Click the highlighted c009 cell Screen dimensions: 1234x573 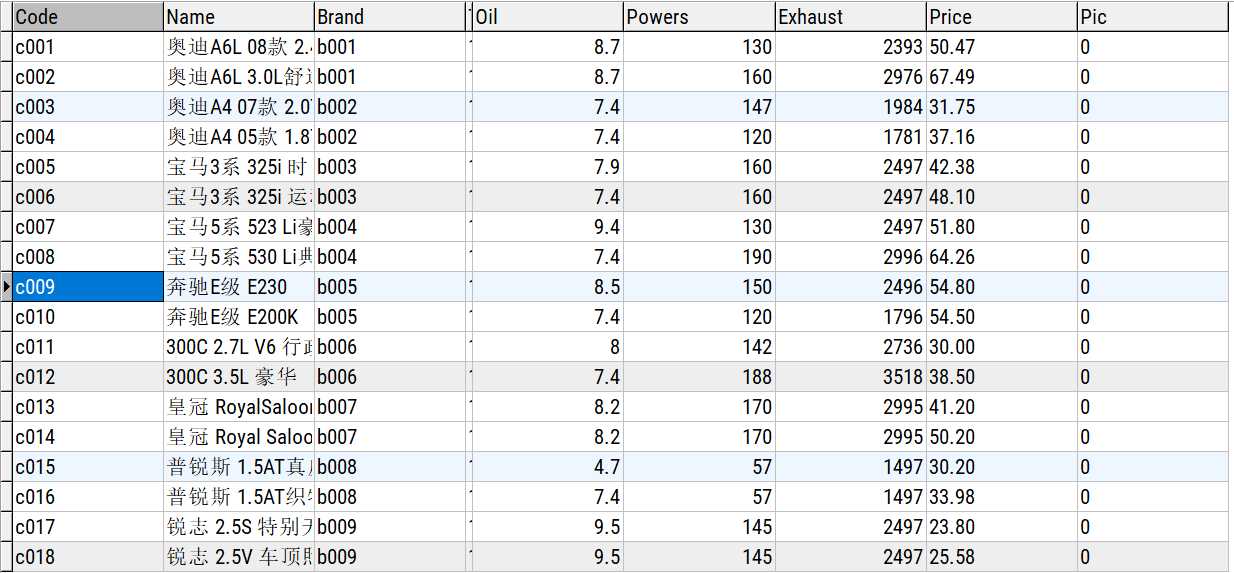88,287
